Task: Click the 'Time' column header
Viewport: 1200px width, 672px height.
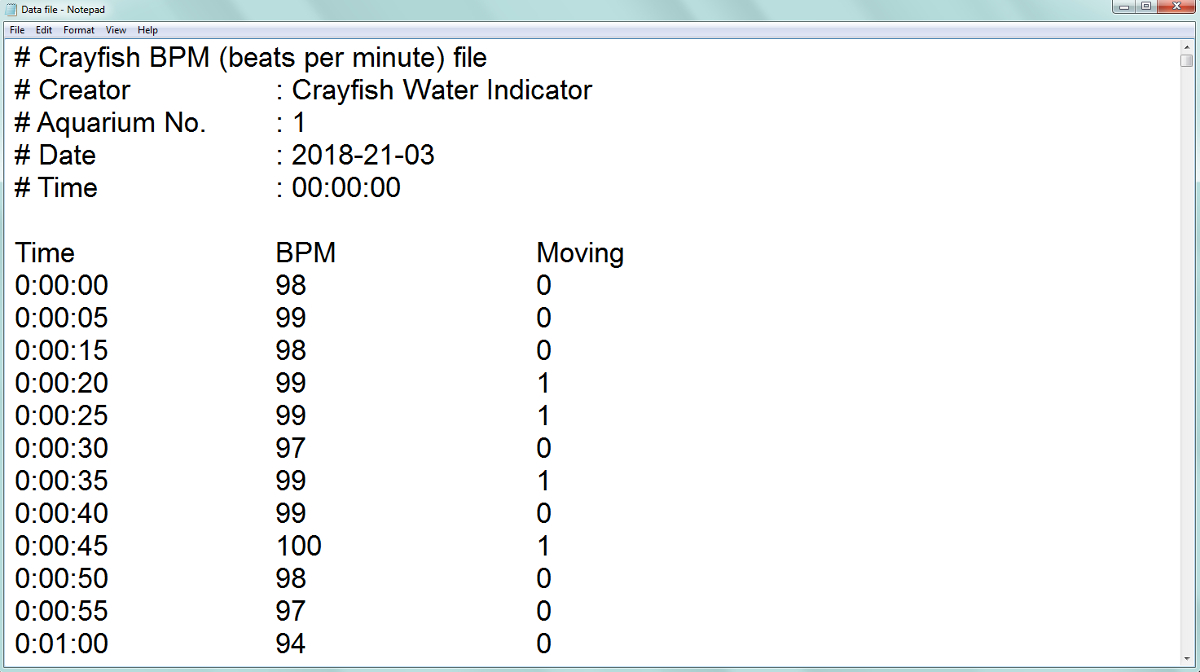Action: (x=45, y=253)
